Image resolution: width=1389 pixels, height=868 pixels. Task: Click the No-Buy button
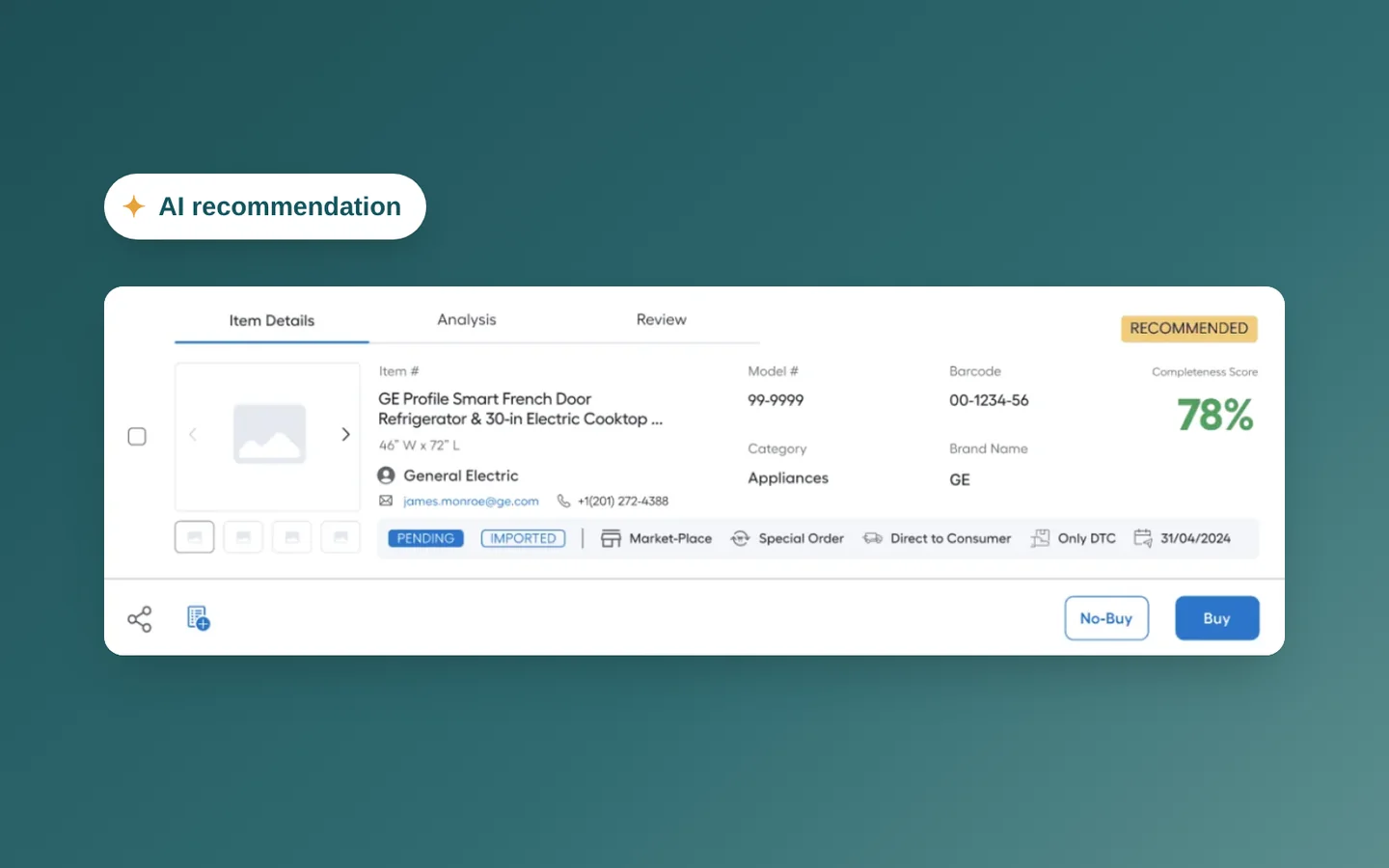point(1106,618)
